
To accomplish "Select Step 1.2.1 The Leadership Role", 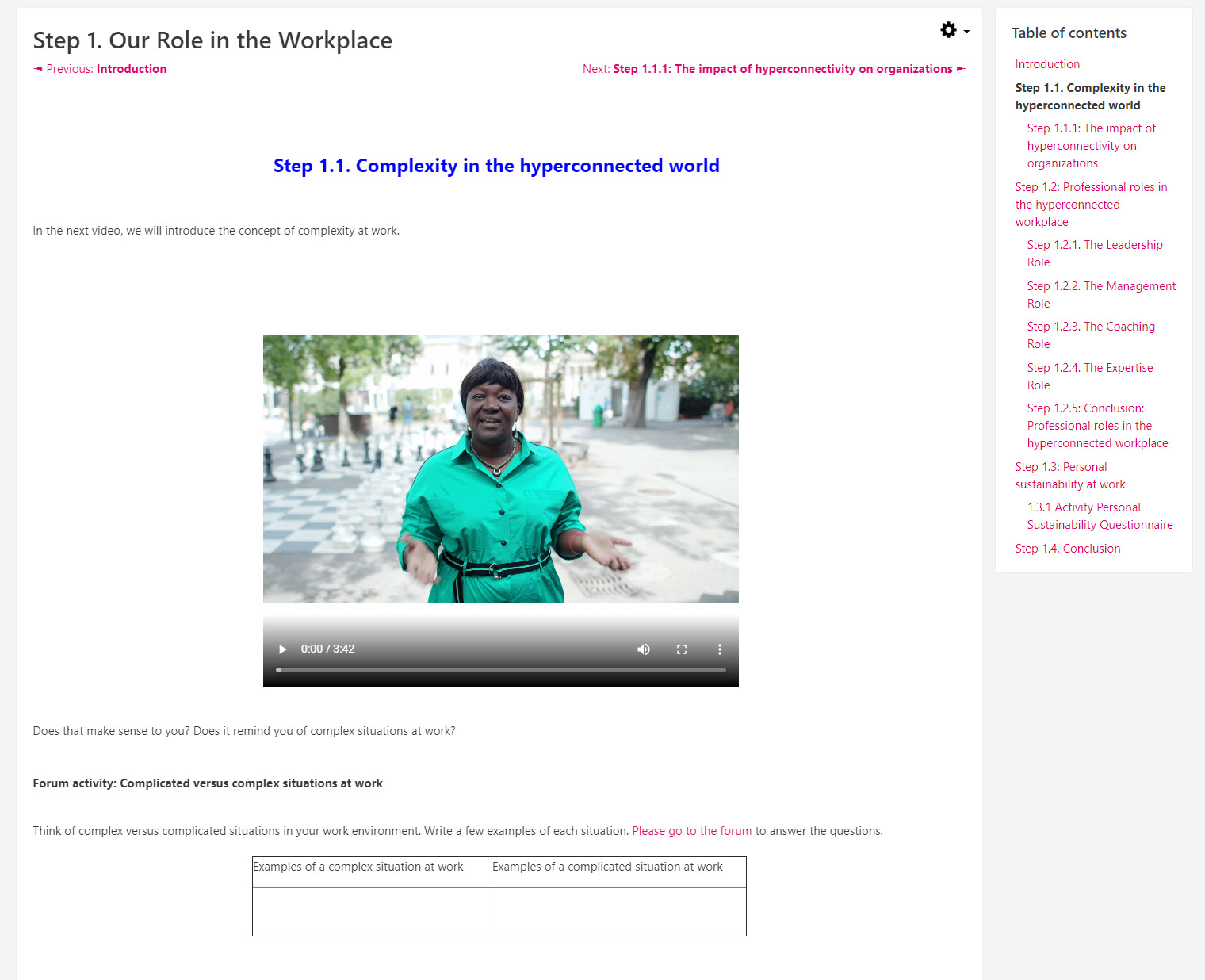I will [x=1094, y=254].
